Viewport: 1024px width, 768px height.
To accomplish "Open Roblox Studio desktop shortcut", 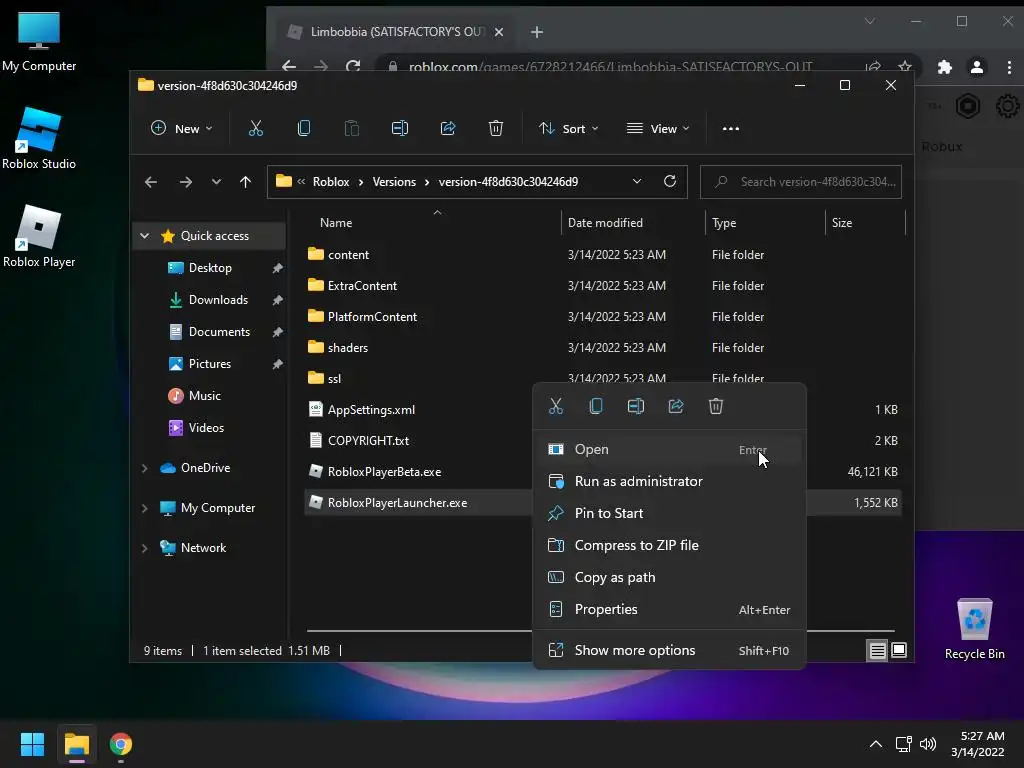I will (x=39, y=139).
